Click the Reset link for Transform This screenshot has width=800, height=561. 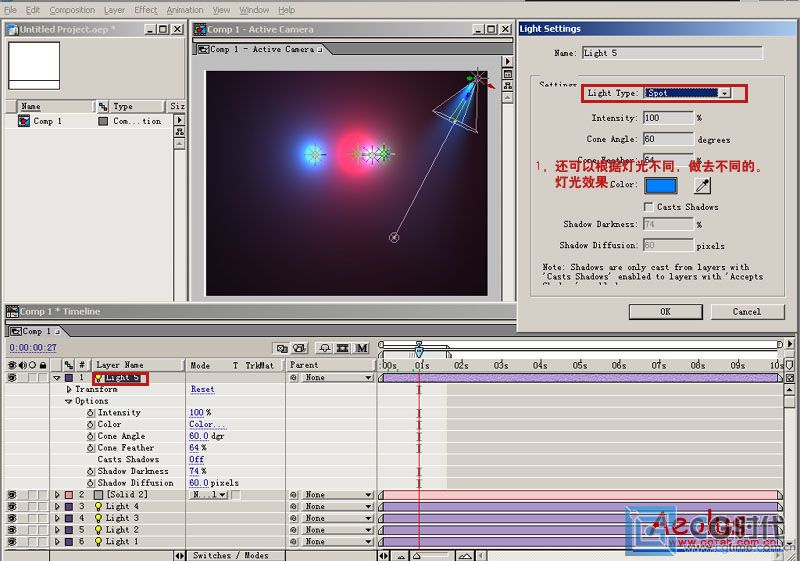tap(203, 389)
